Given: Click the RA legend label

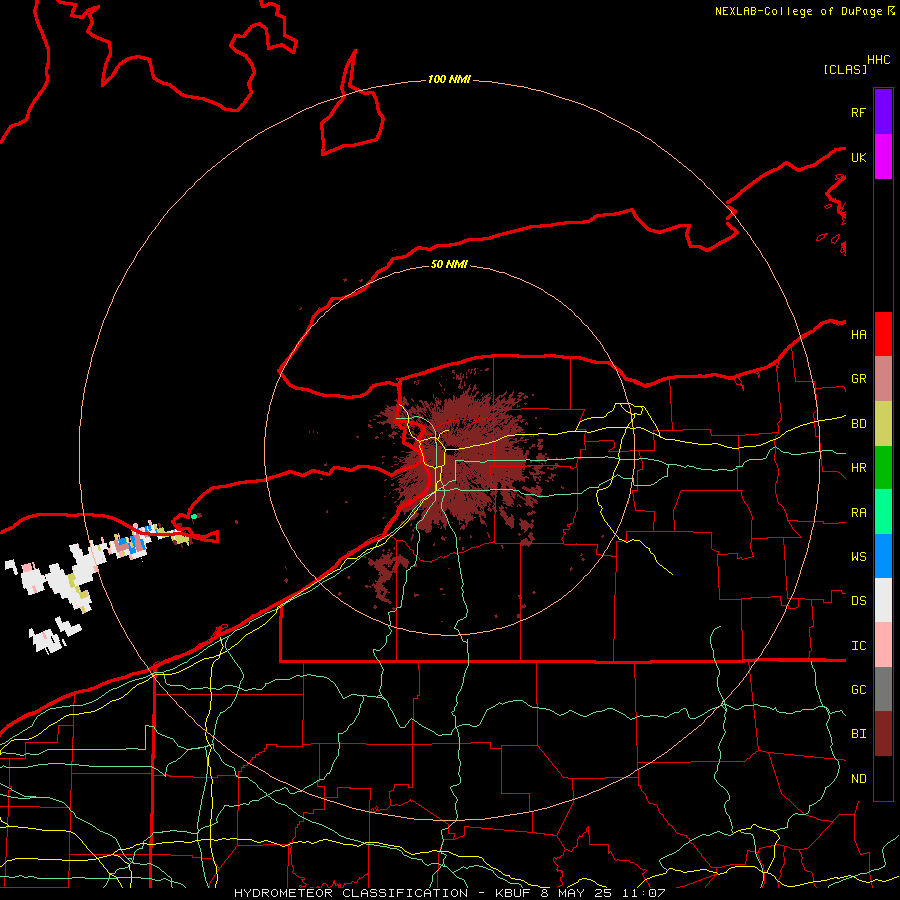Looking at the screenshot, I should tap(858, 513).
